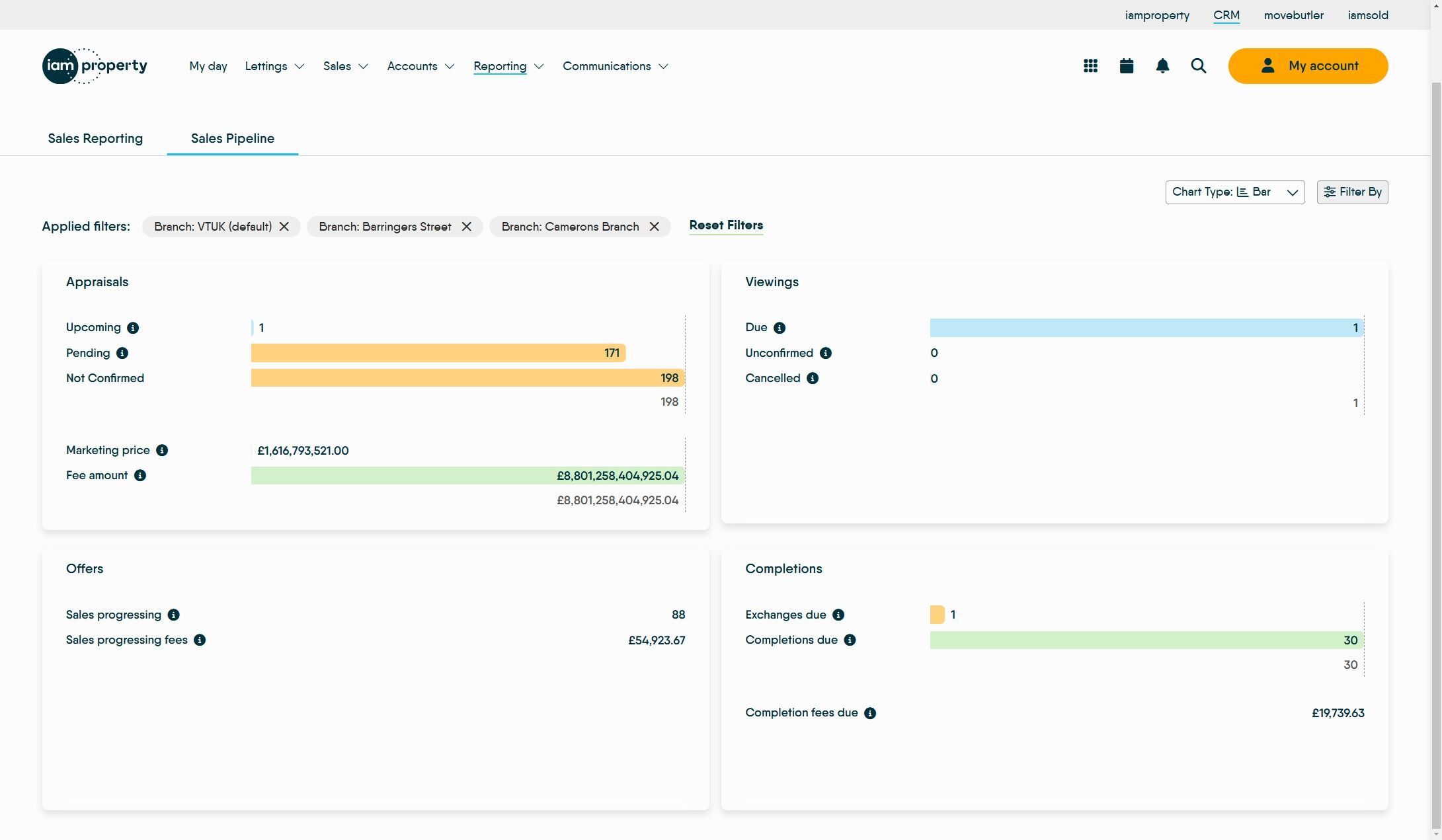Expand the Lettings menu

(x=274, y=66)
